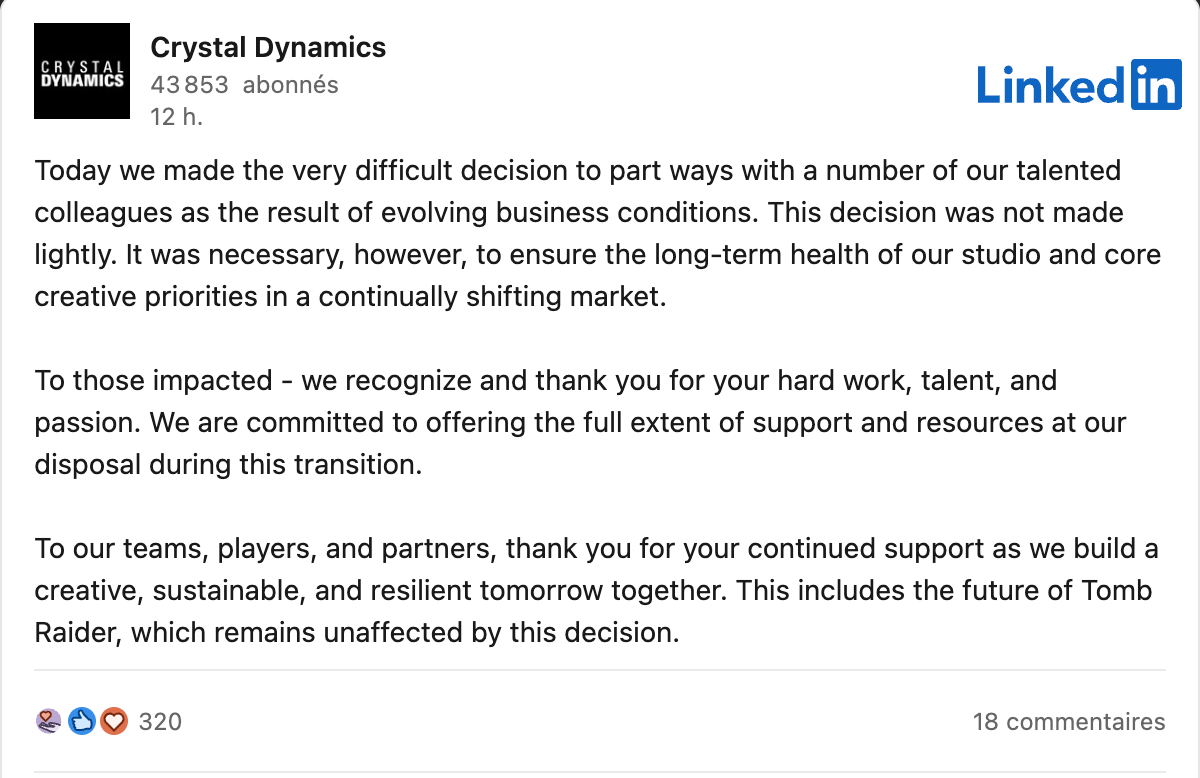
Task: Click the phrase "continually shifting market"
Action: click(491, 298)
